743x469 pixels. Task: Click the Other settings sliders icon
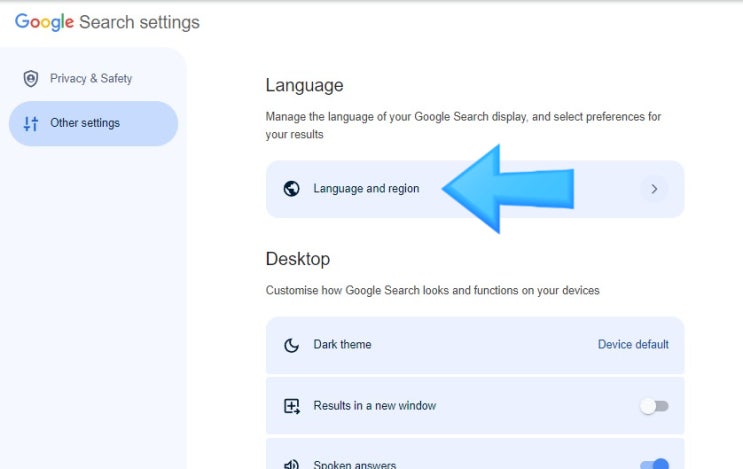(31, 124)
